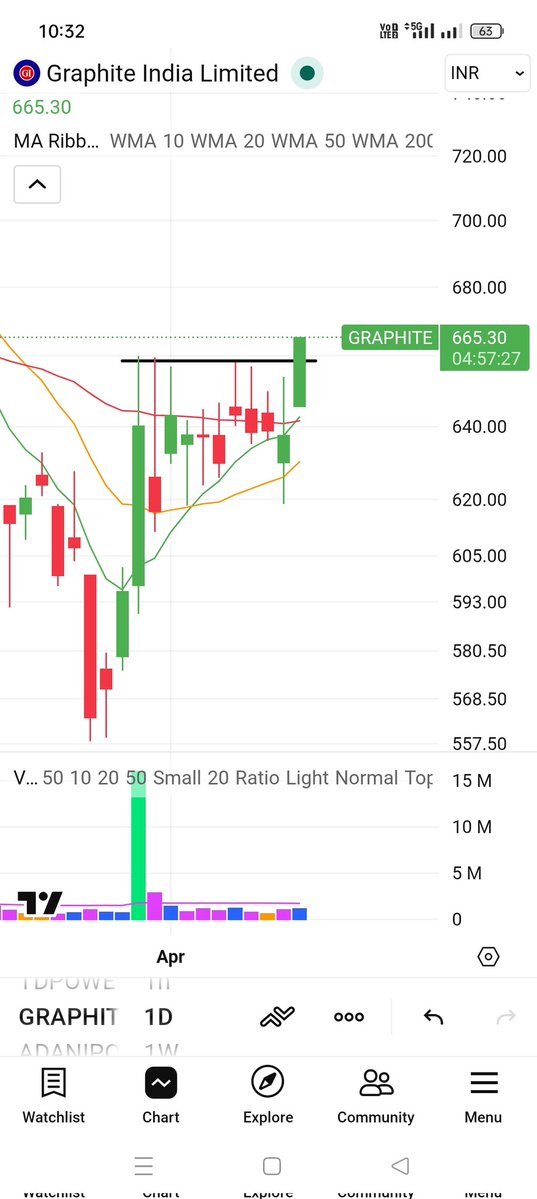Open the chart type icon
The width and height of the screenshot is (537, 1199).
pos(277,1016)
